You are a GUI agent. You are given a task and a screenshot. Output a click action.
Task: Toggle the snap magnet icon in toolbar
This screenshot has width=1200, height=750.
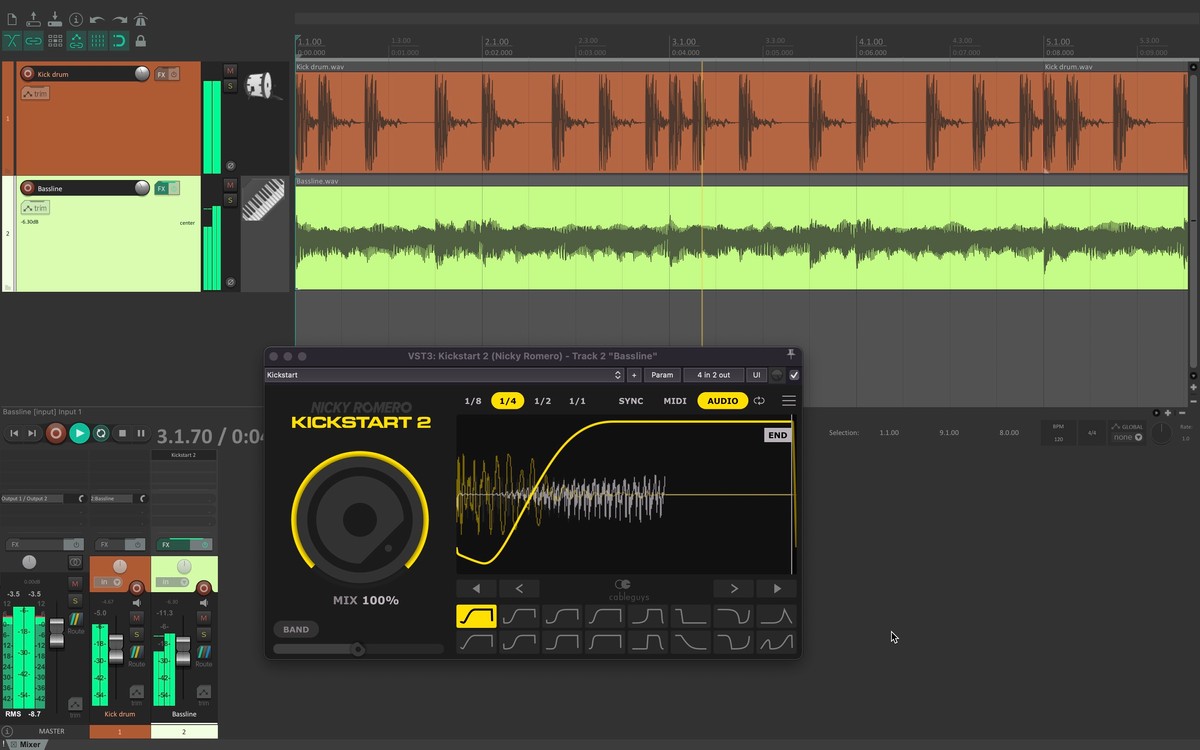pos(119,41)
